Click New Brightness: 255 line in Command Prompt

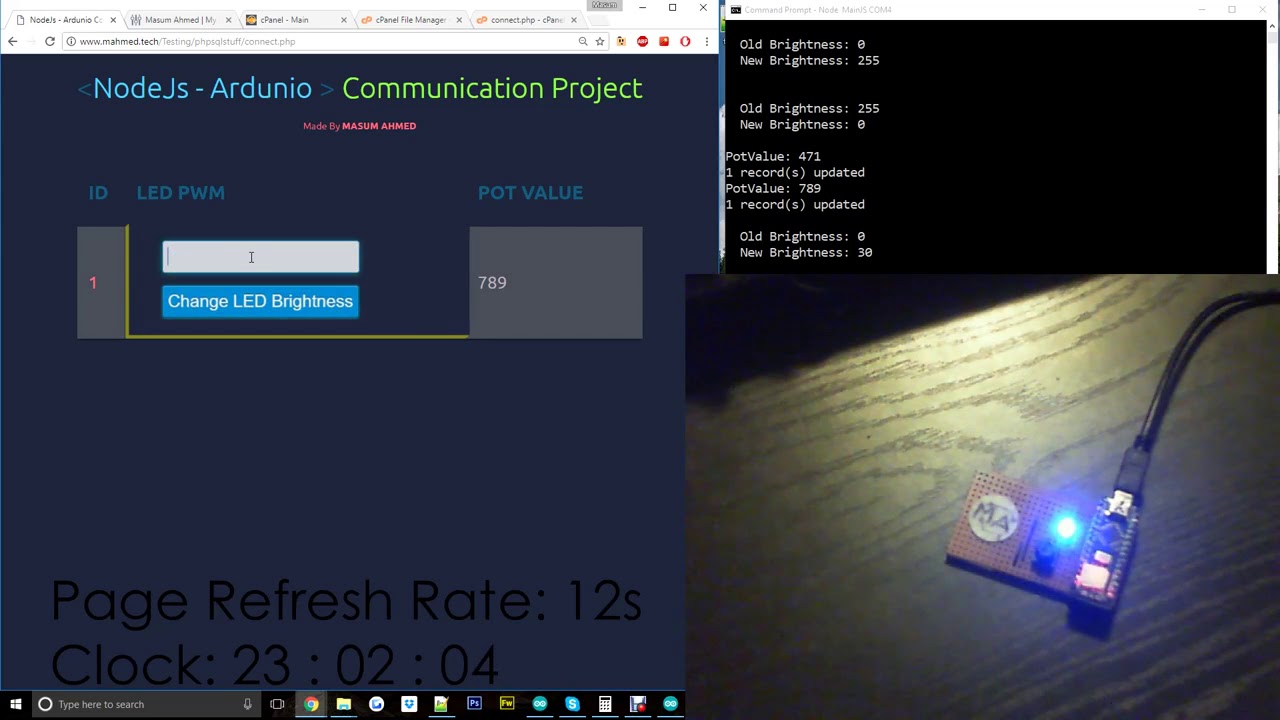(809, 61)
